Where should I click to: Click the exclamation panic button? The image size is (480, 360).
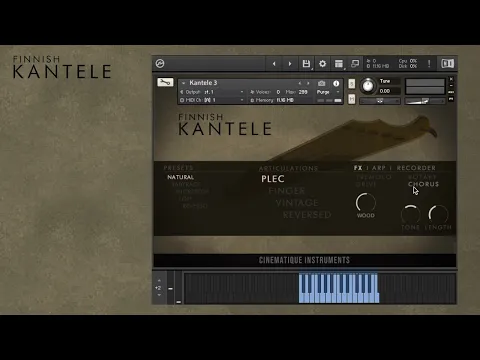(429, 63)
